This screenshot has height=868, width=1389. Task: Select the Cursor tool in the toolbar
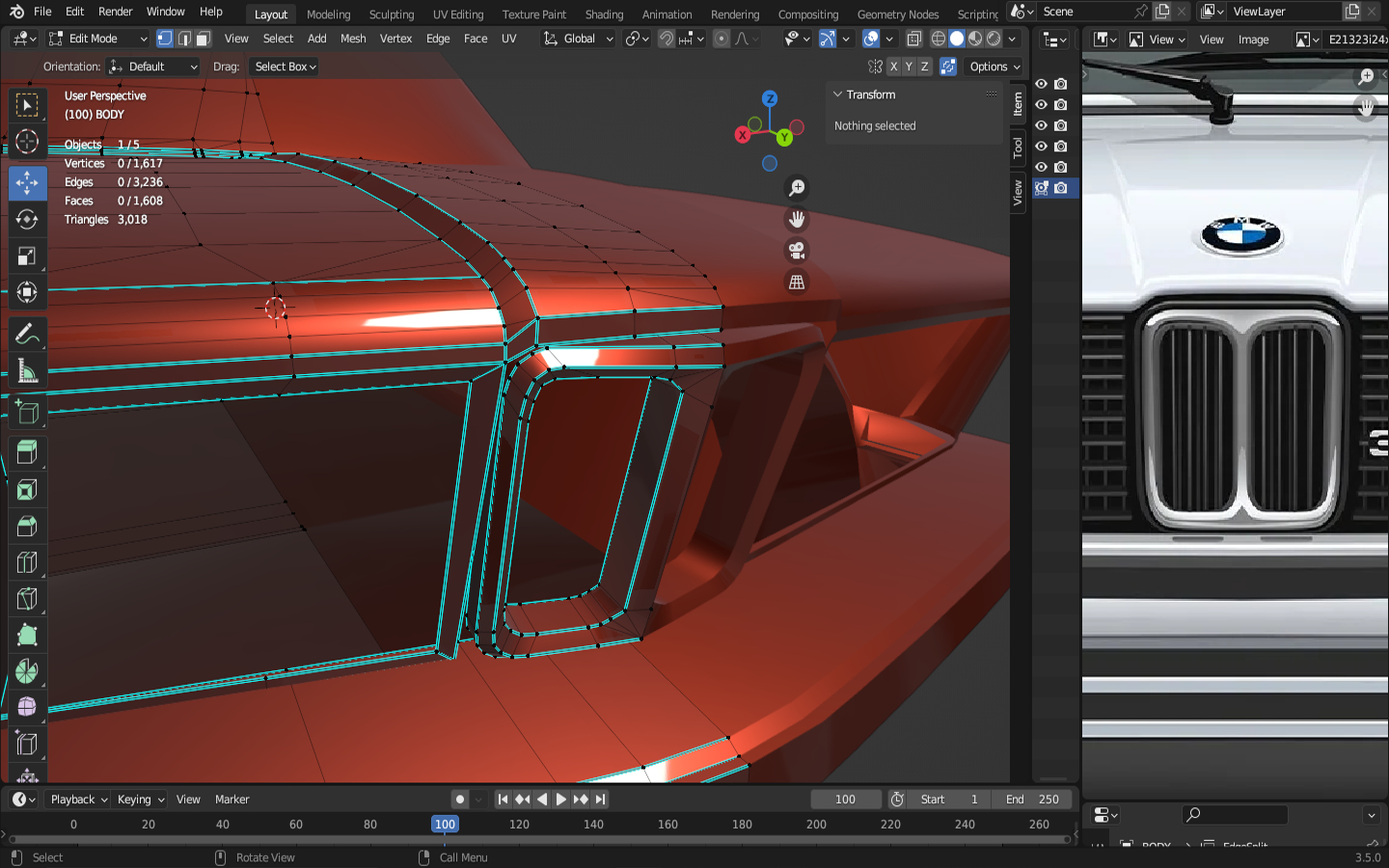click(27, 142)
